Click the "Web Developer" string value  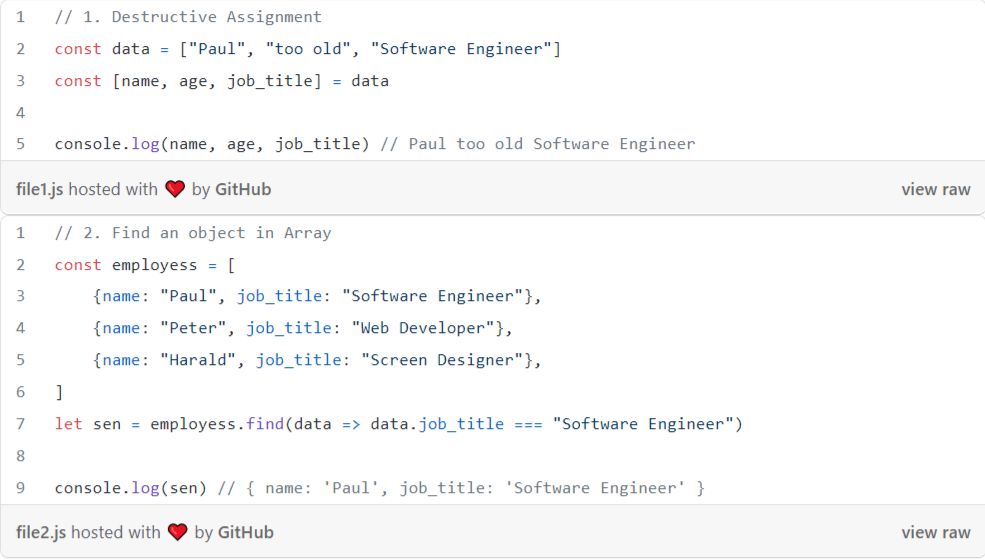click(x=423, y=328)
